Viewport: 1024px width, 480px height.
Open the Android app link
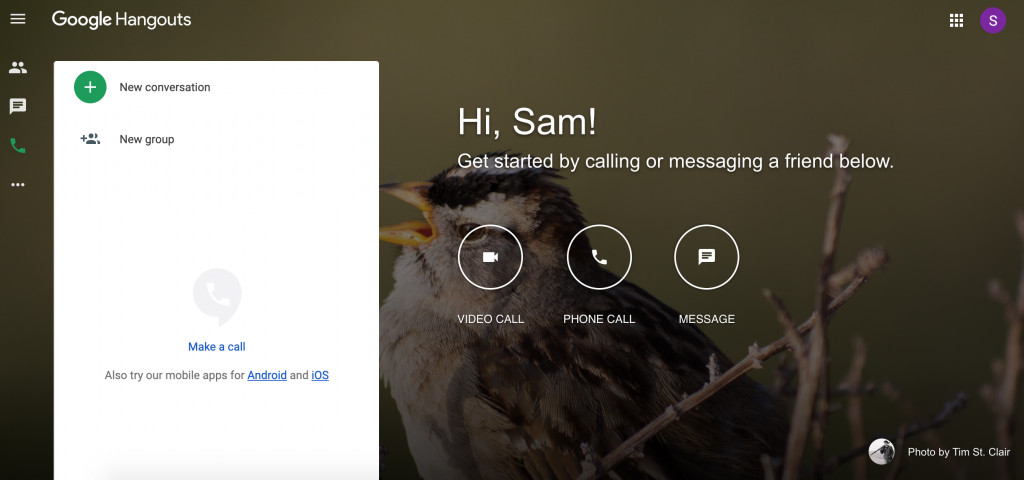click(267, 376)
